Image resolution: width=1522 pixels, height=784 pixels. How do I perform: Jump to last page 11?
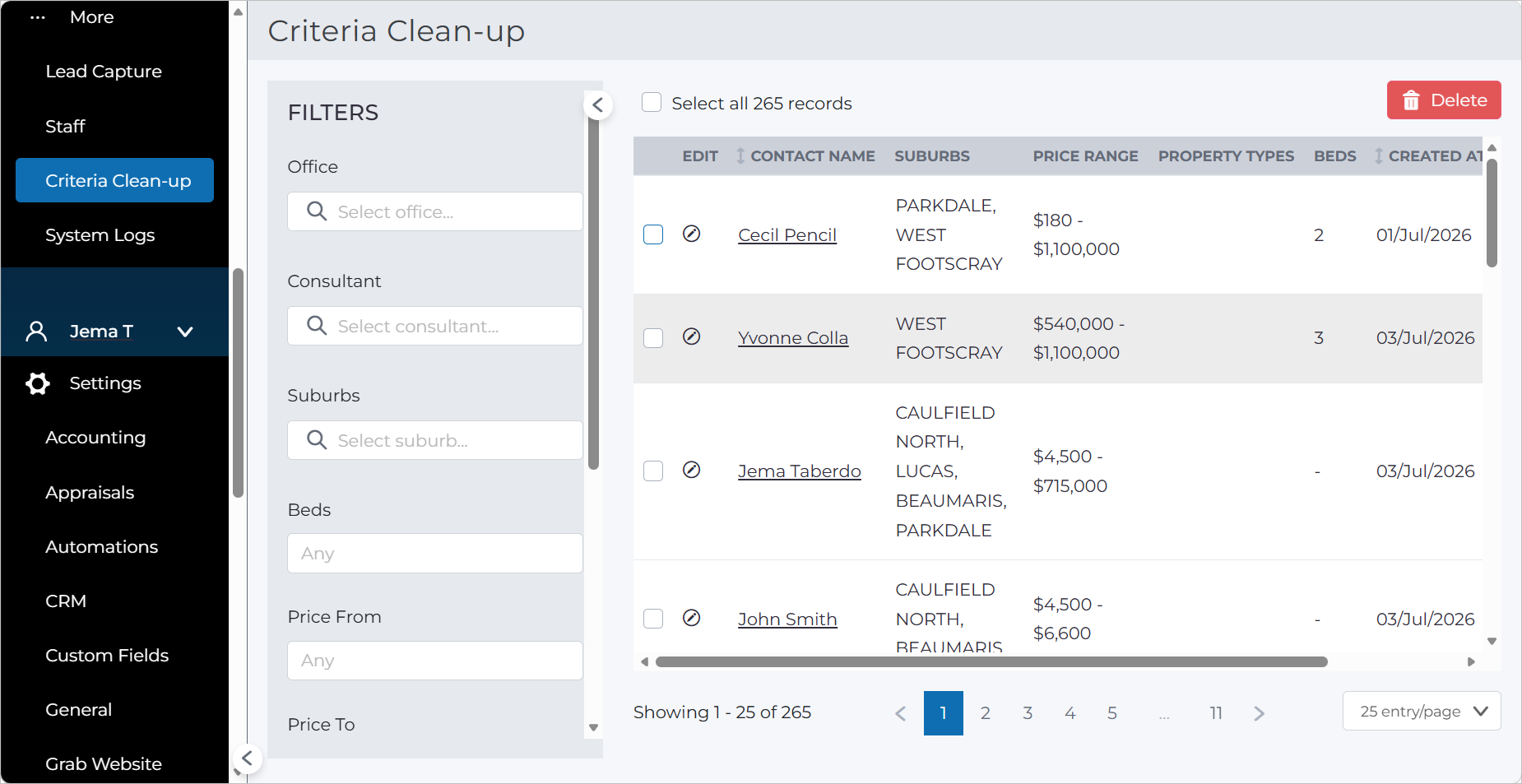tap(1216, 713)
